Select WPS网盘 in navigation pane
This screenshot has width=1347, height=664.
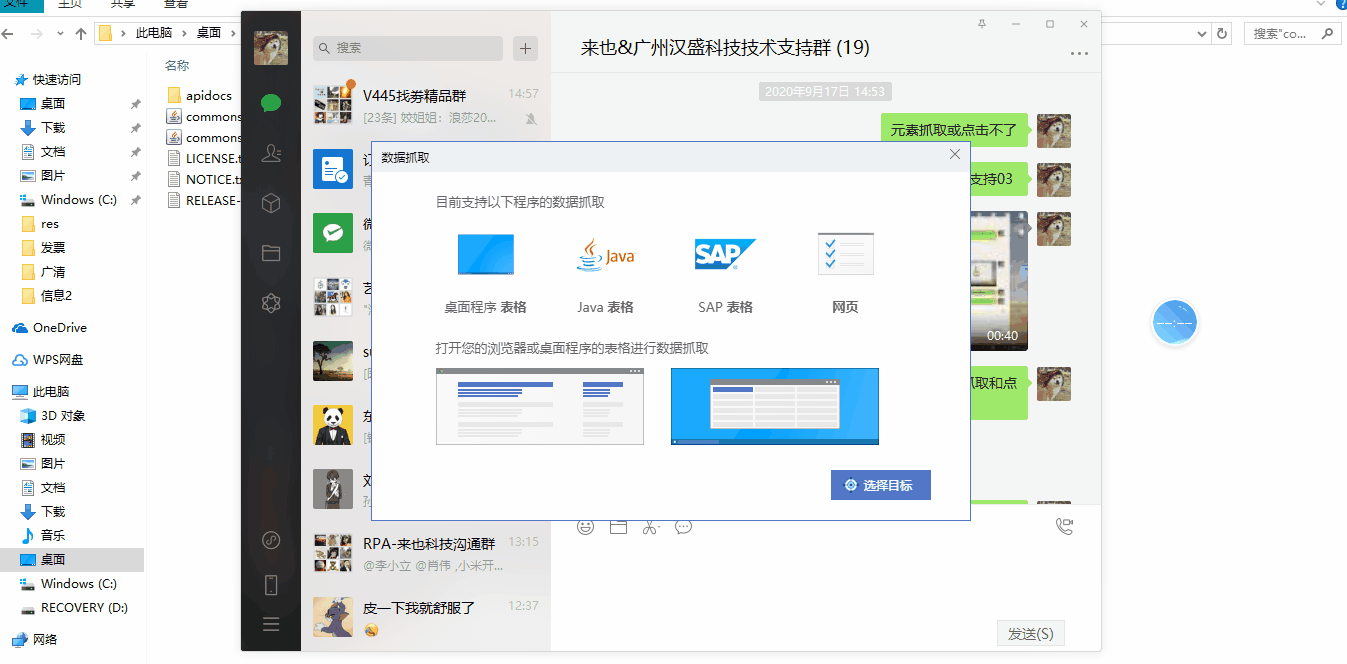coord(58,360)
